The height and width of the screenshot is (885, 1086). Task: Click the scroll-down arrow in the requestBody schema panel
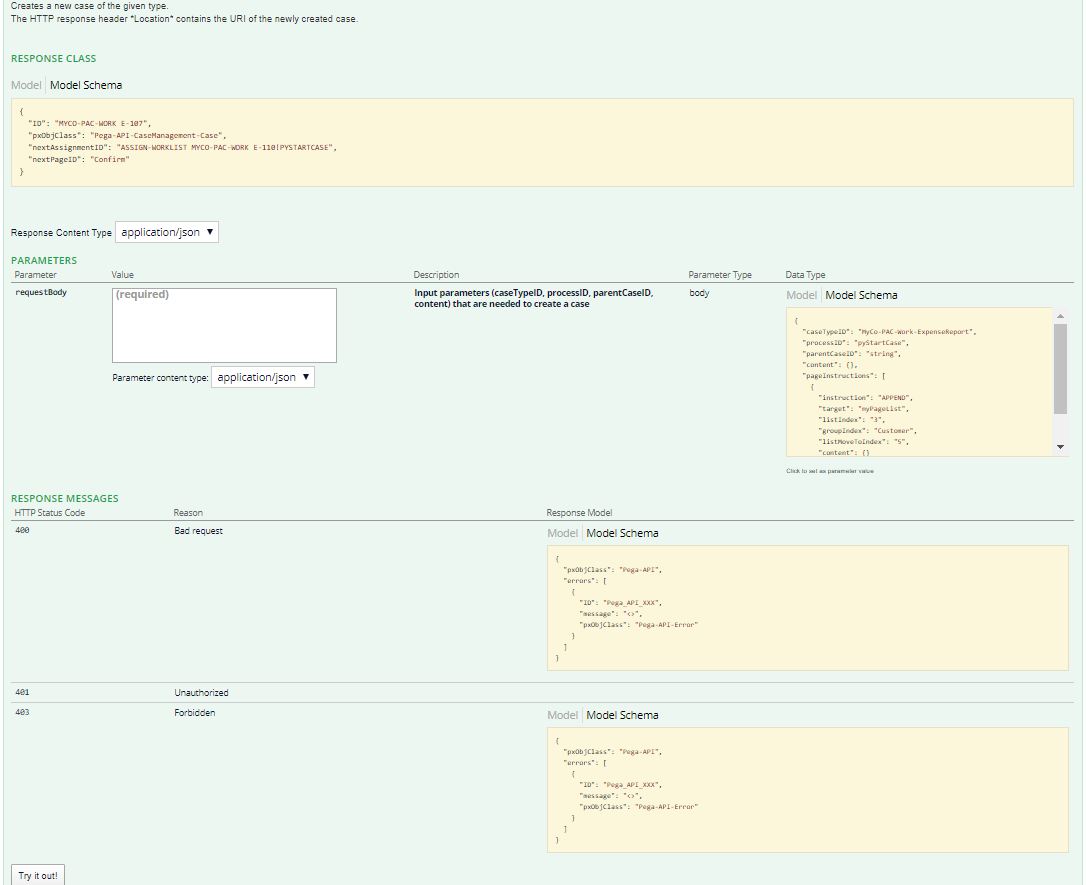click(1060, 445)
